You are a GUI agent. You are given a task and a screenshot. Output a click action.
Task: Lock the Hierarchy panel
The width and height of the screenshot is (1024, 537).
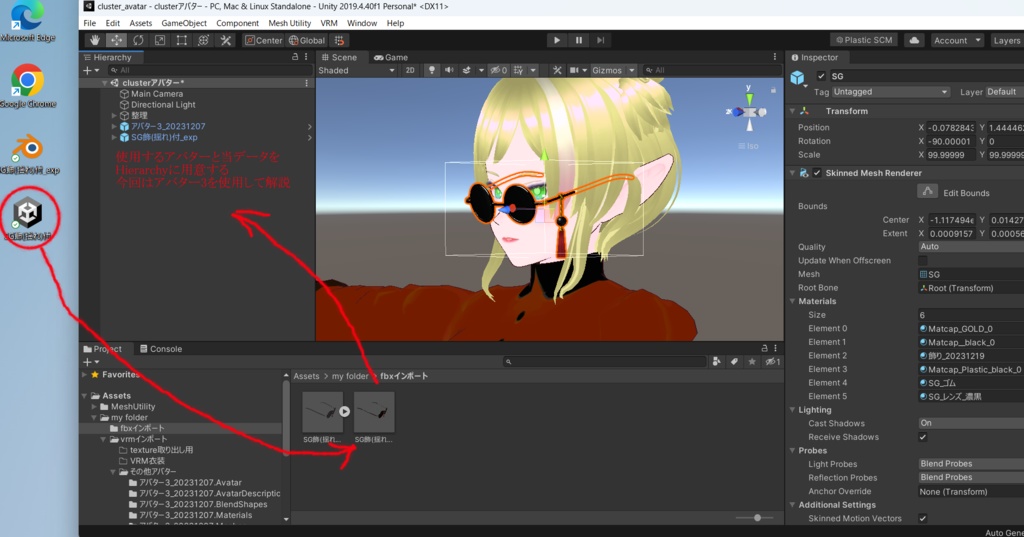[295, 57]
